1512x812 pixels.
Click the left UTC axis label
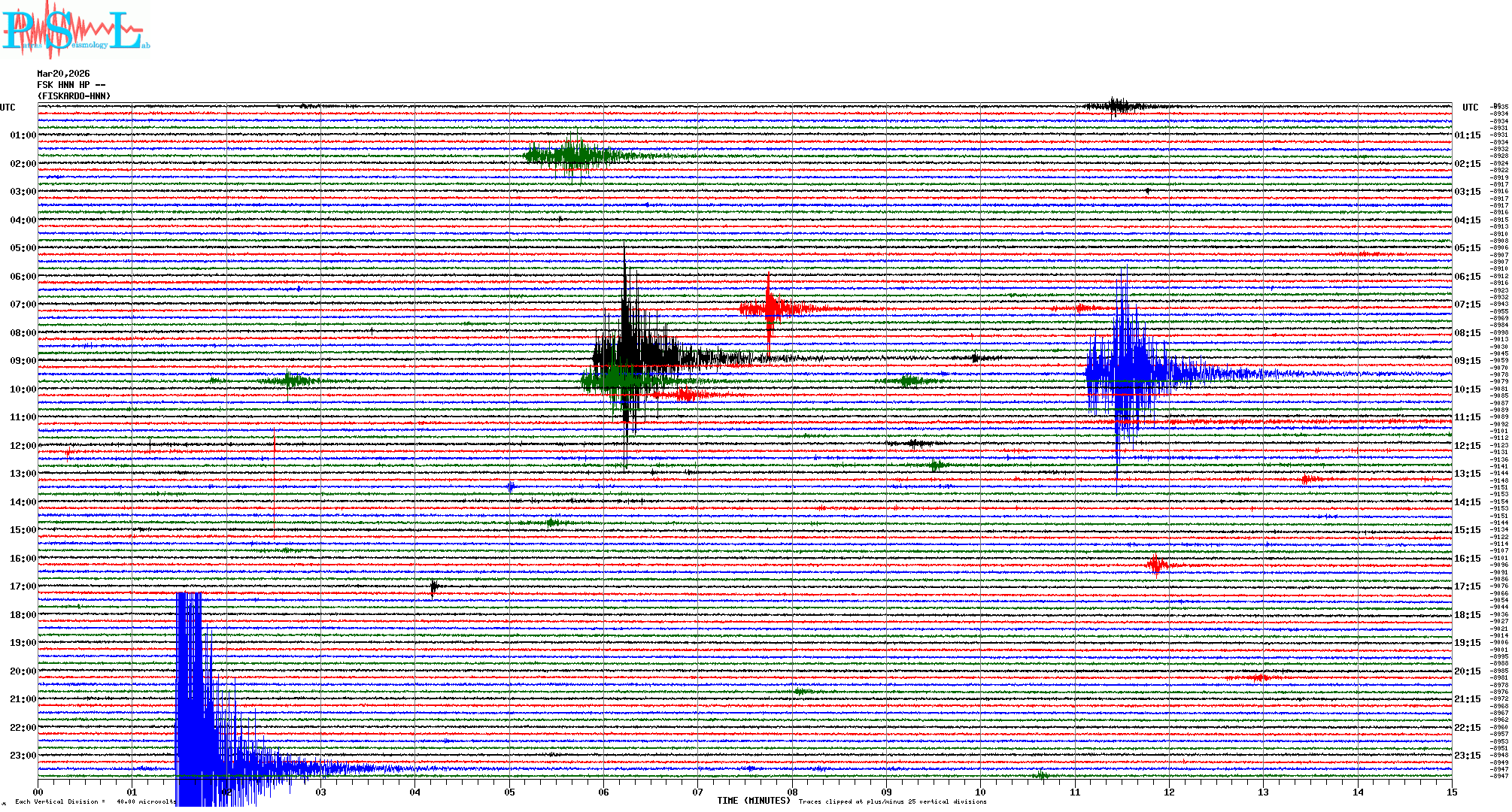(x=8, y=108)
